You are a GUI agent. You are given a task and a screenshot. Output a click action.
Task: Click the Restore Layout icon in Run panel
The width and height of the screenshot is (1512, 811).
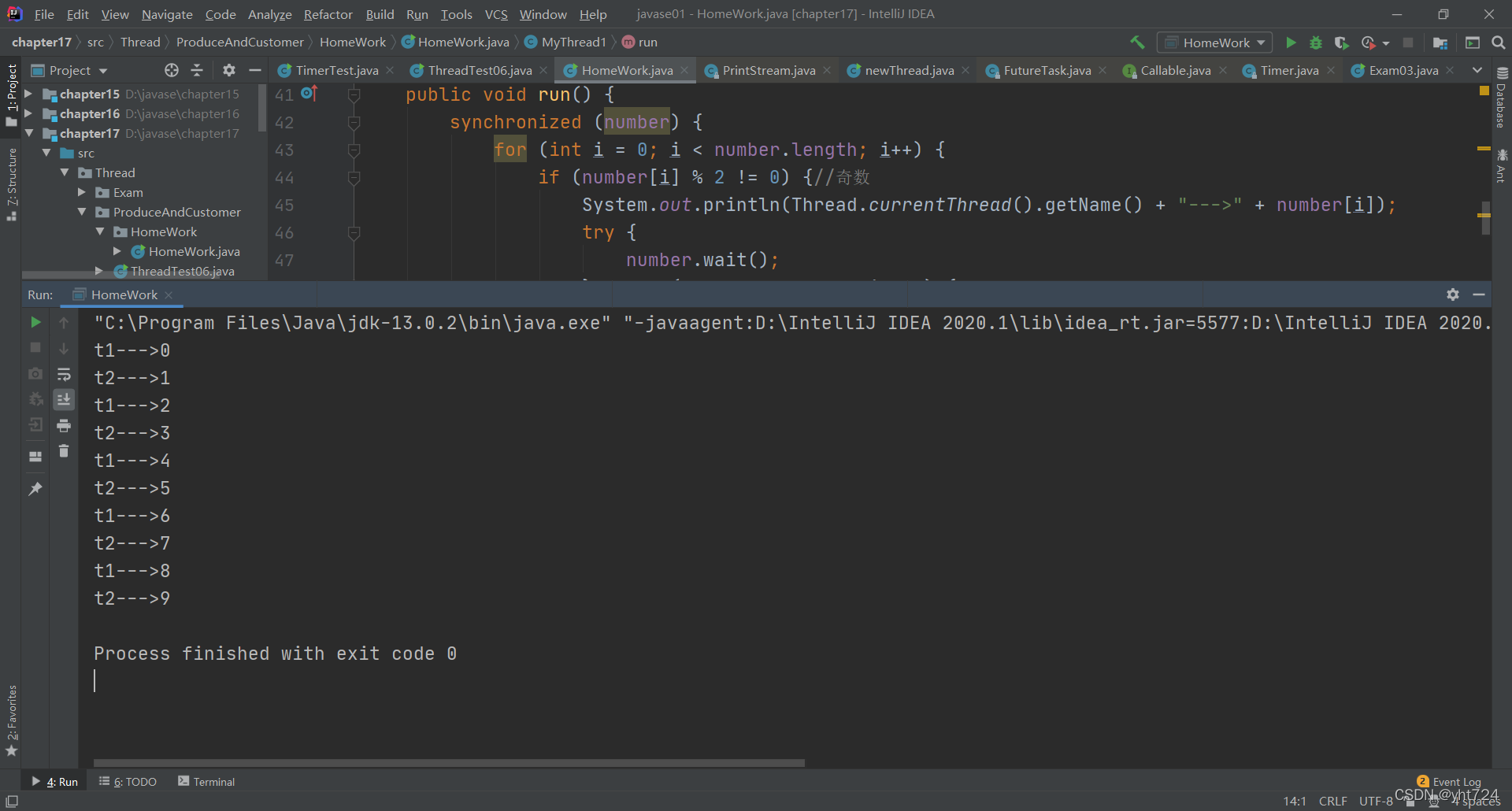35,456
